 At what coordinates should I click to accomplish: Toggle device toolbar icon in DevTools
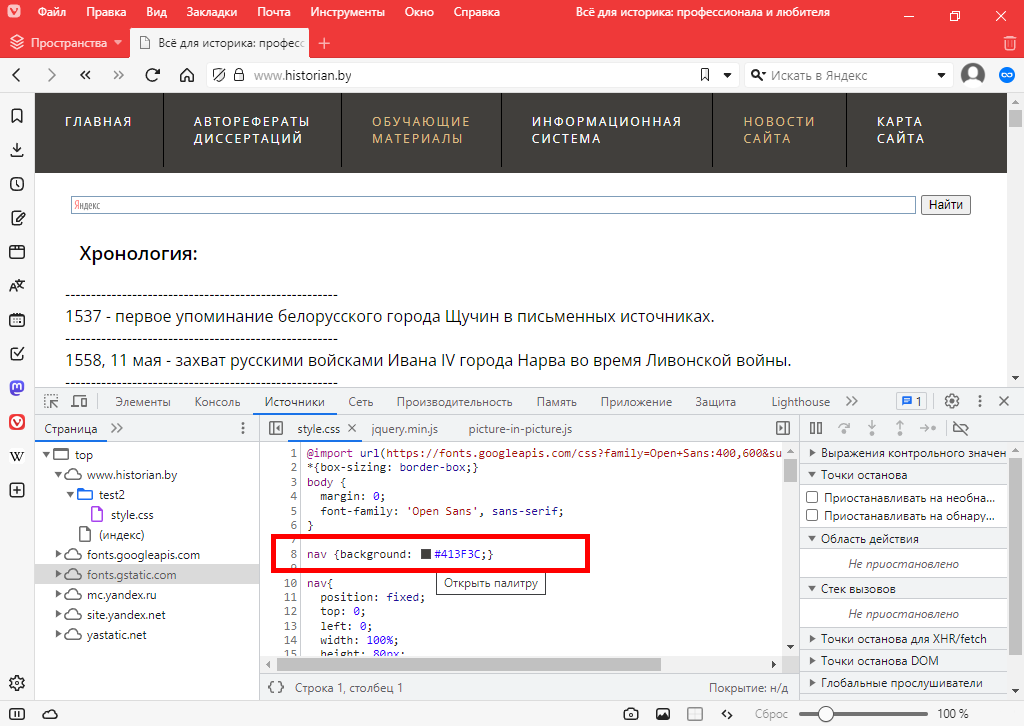click(79, 401)
